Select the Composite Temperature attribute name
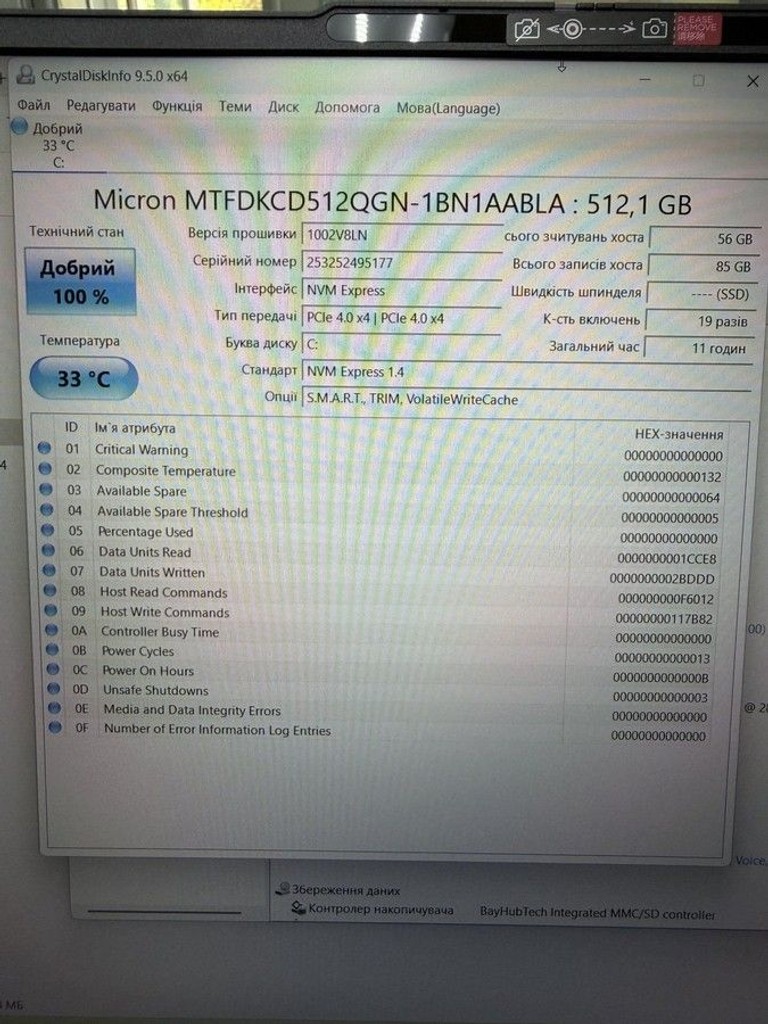Image resolution: width=768 pixels, height=1024 pixels. pyautogui.click(x=166, y=470)
